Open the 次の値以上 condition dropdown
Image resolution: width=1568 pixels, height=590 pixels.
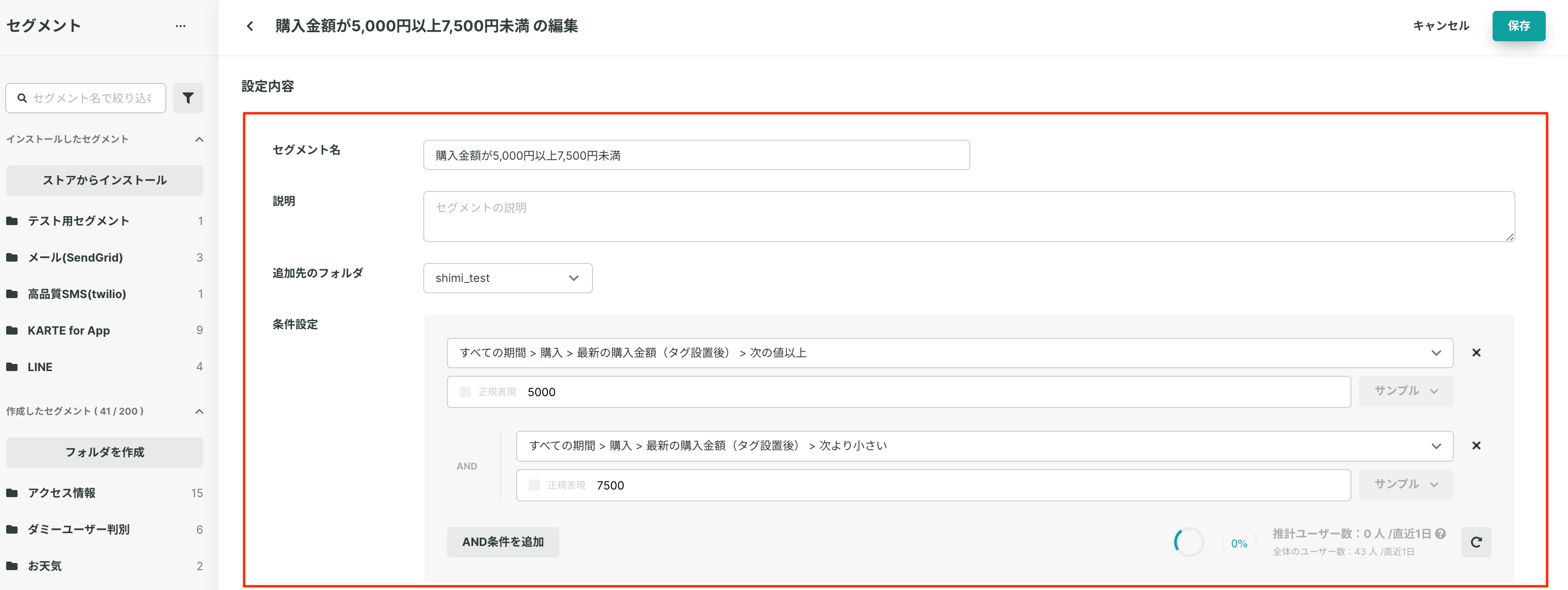pos(949,353)
